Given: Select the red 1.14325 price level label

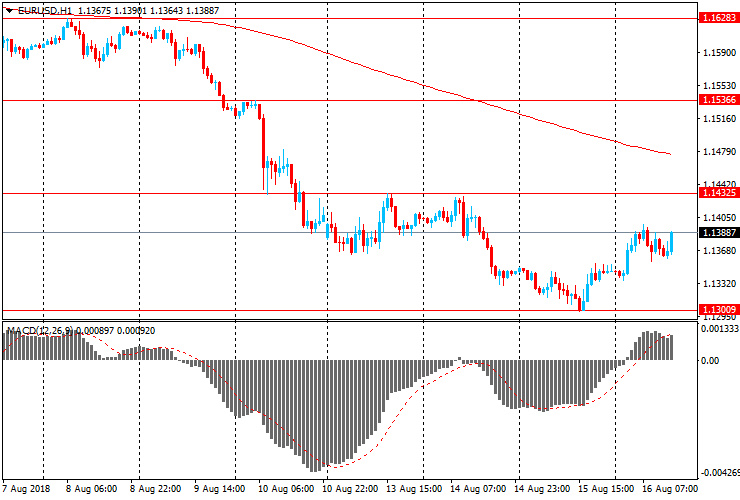Looking at the screenshot, I should tap(719, 193).
